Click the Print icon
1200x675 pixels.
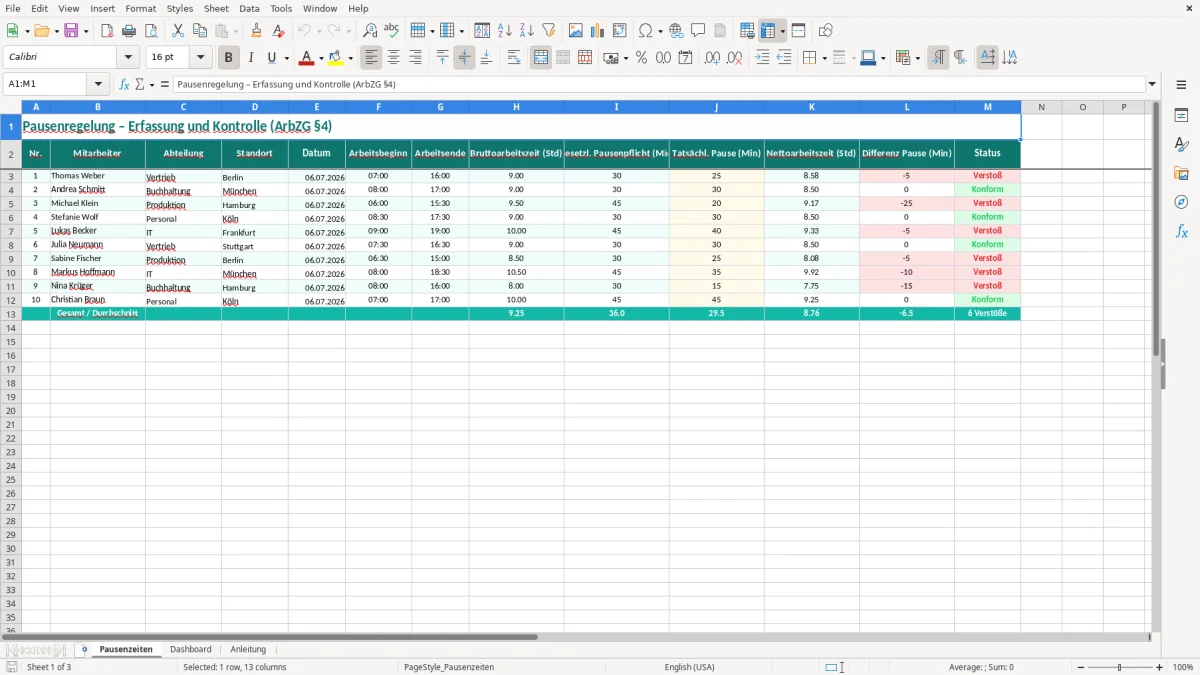(x=129, y=31)
